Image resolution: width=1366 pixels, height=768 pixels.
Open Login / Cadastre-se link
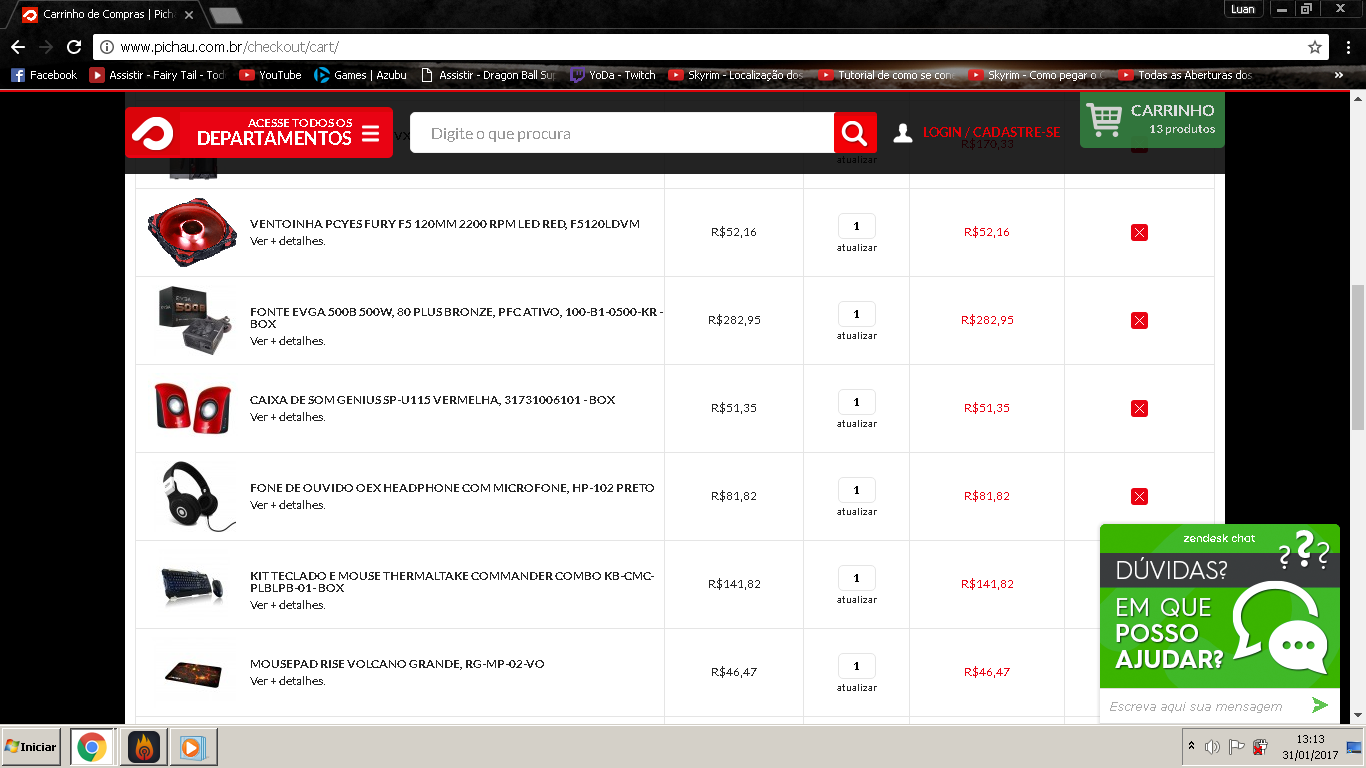(991, 132)
